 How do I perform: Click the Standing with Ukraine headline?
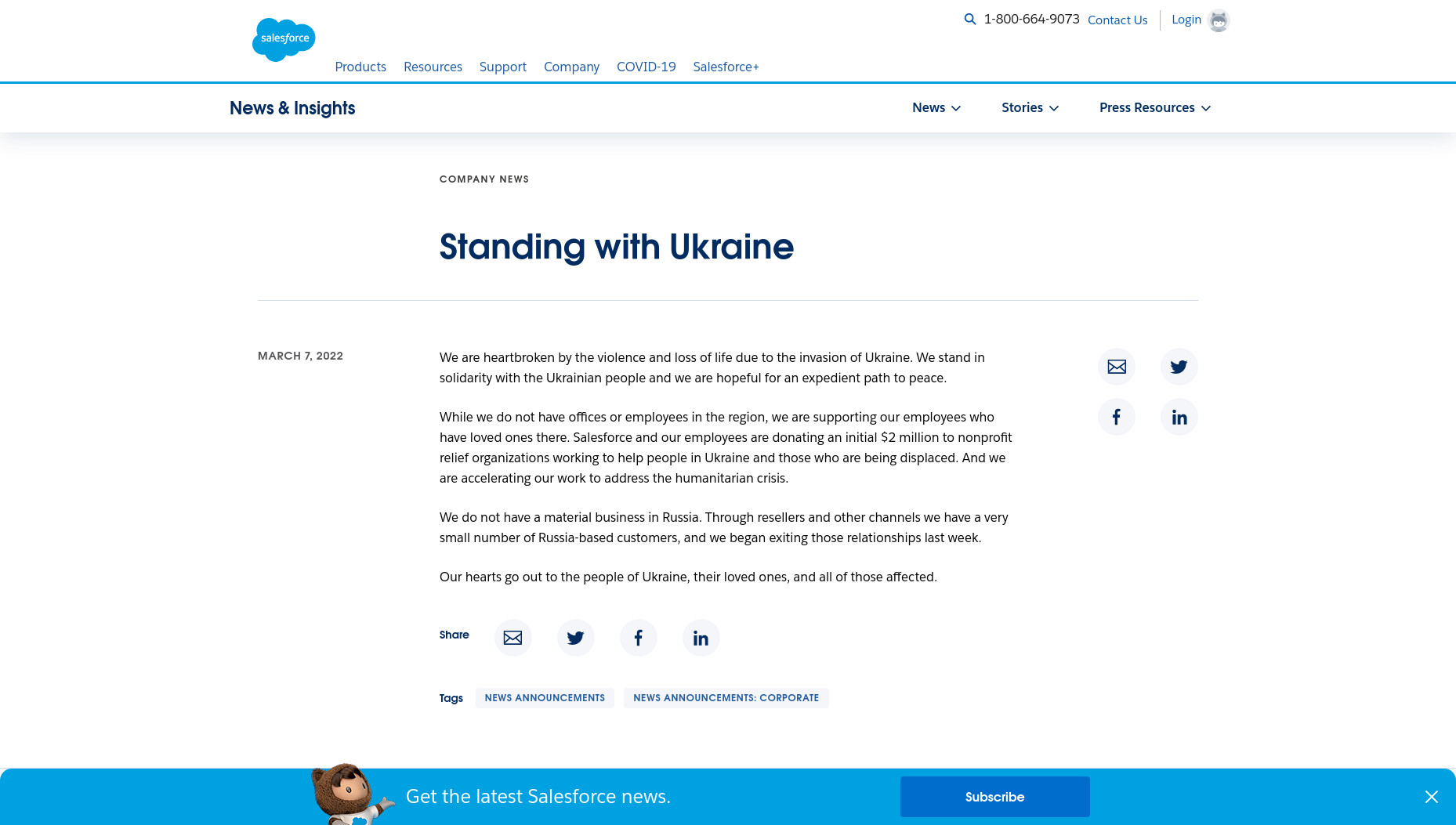(617, 247)
